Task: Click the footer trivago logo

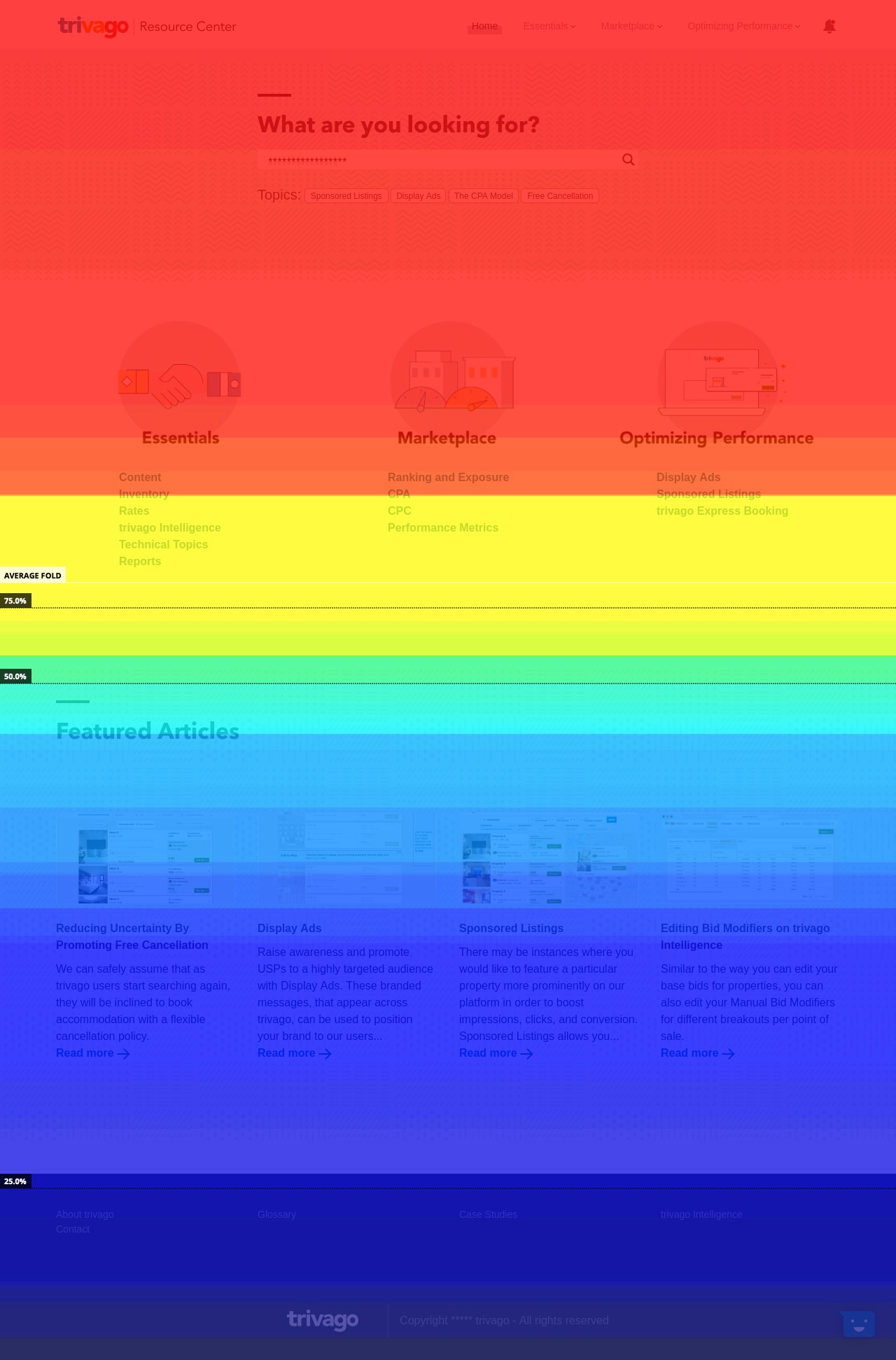Action: (323, 1320)
